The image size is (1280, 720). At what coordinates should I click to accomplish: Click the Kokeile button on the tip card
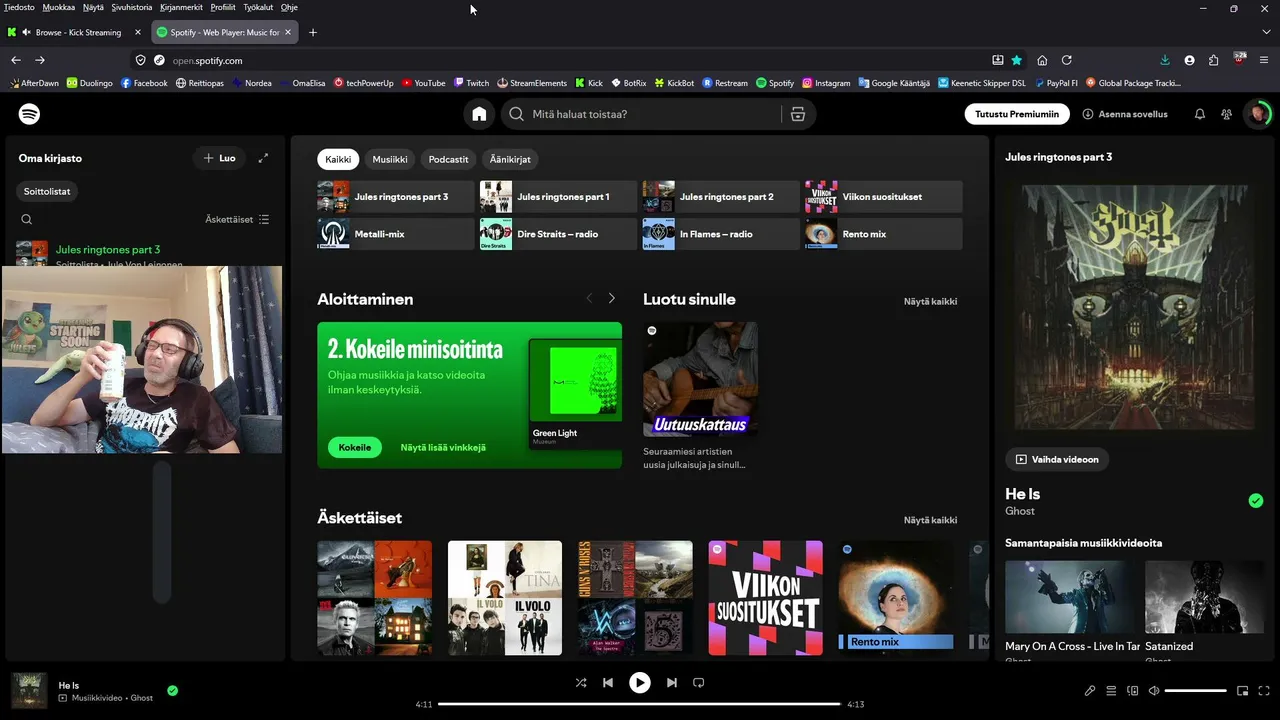[x=354, y=447]
